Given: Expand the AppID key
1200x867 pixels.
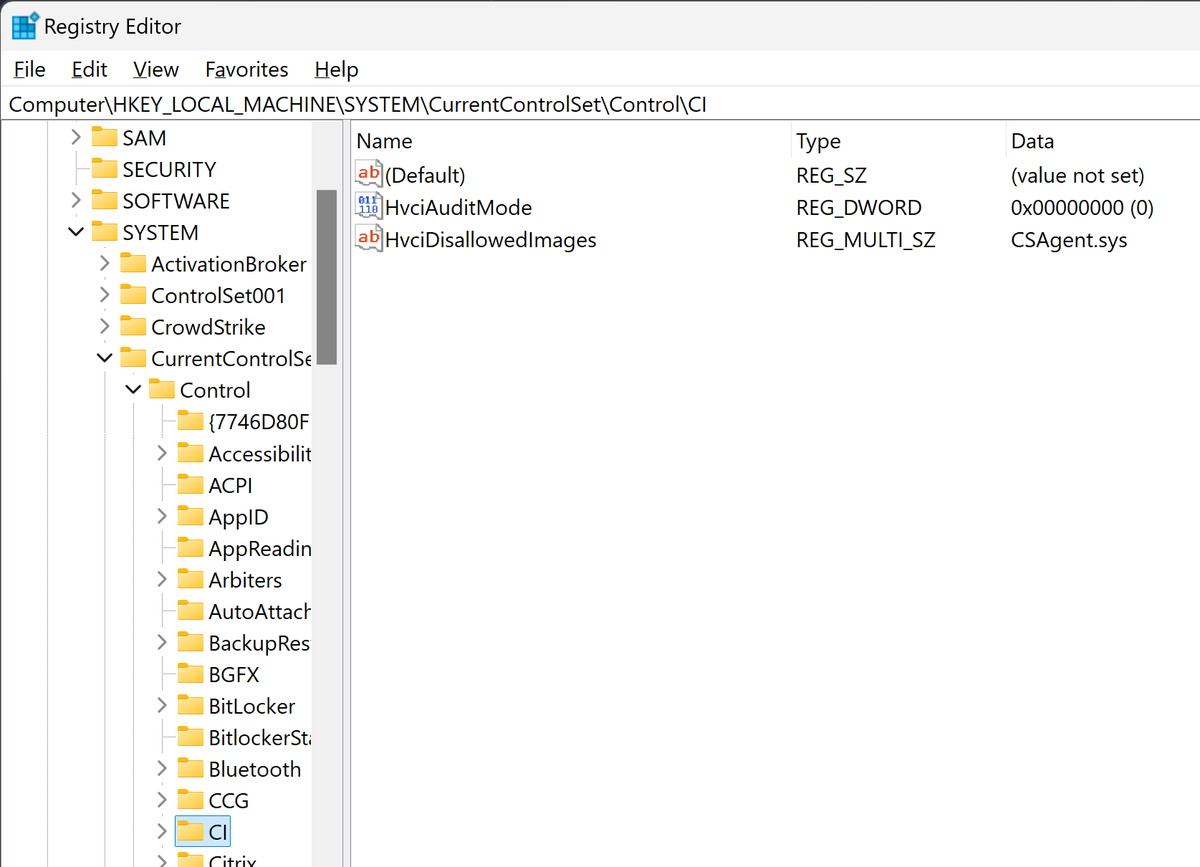Looking at the screenshot, I should coord(162,517).
